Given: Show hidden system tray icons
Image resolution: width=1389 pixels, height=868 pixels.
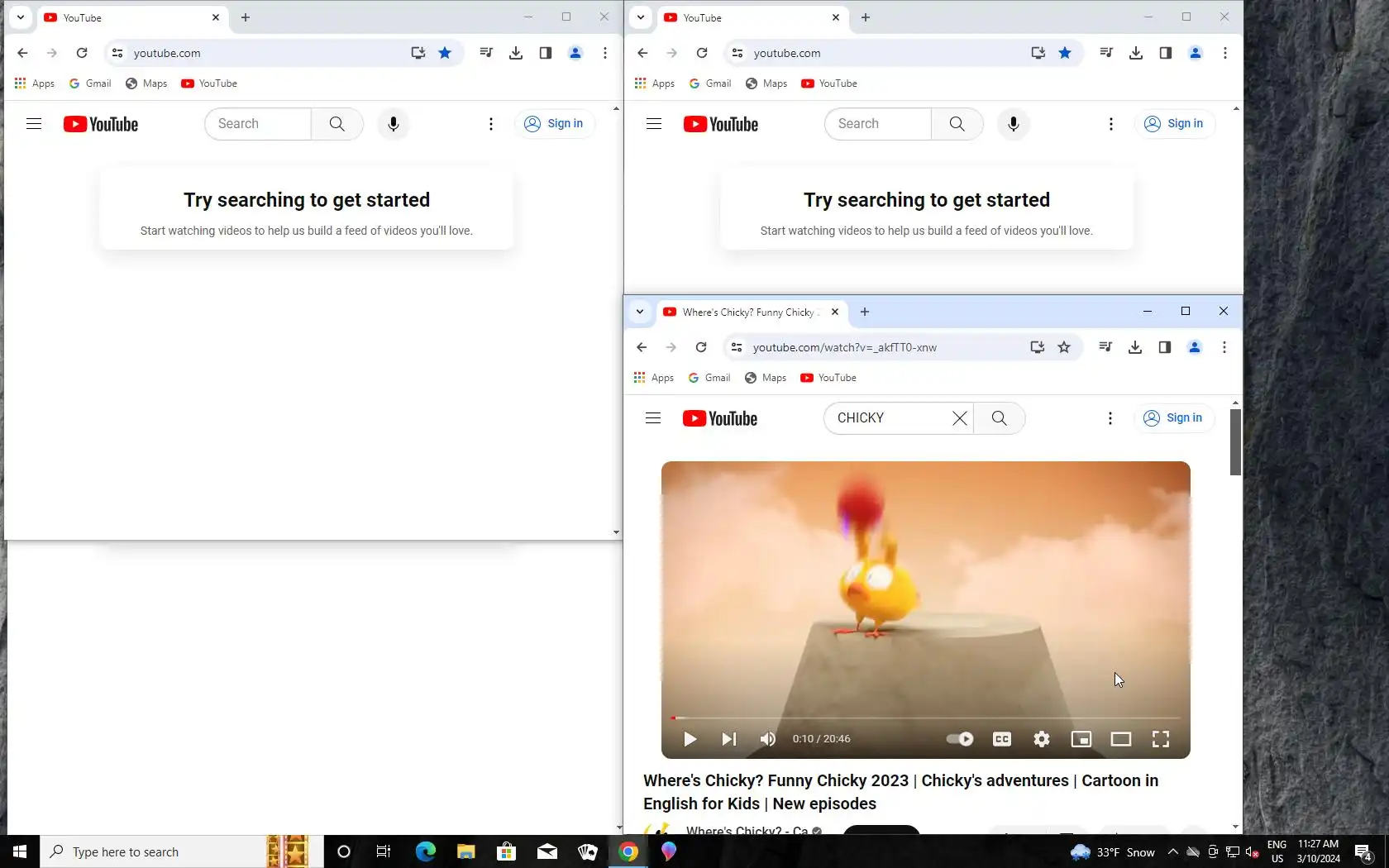Looking at the screenshot, I should pos(1172,851).
